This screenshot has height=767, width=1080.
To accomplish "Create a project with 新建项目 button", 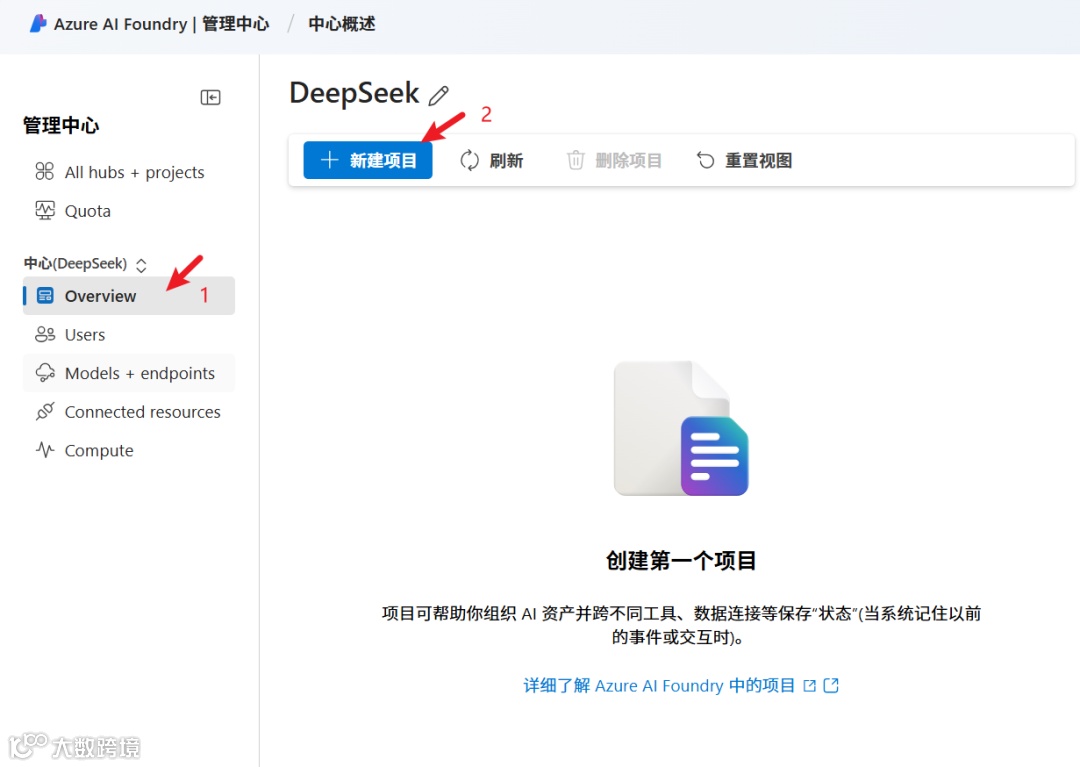I will tap(368, 160).
